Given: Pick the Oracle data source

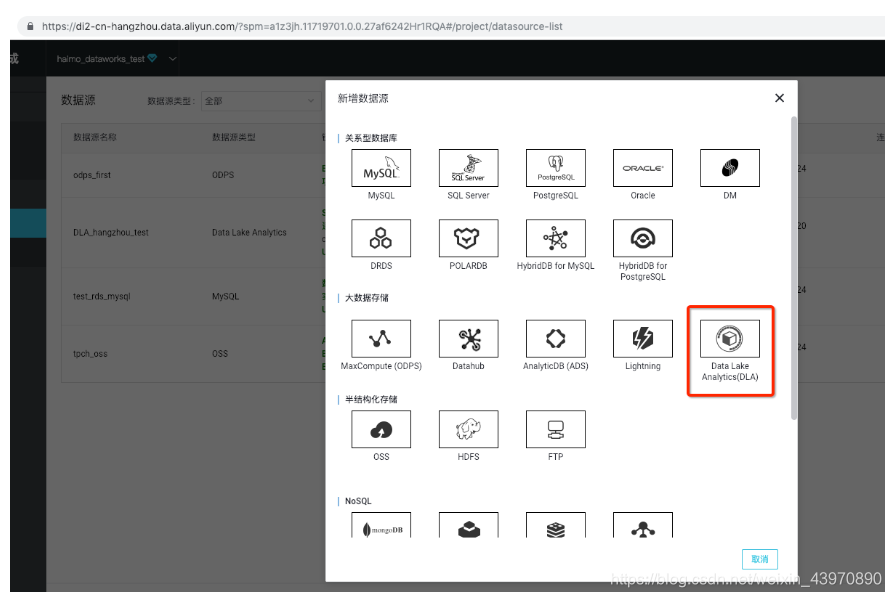Looking at the screenshot, I should click(x=642, y=168).
